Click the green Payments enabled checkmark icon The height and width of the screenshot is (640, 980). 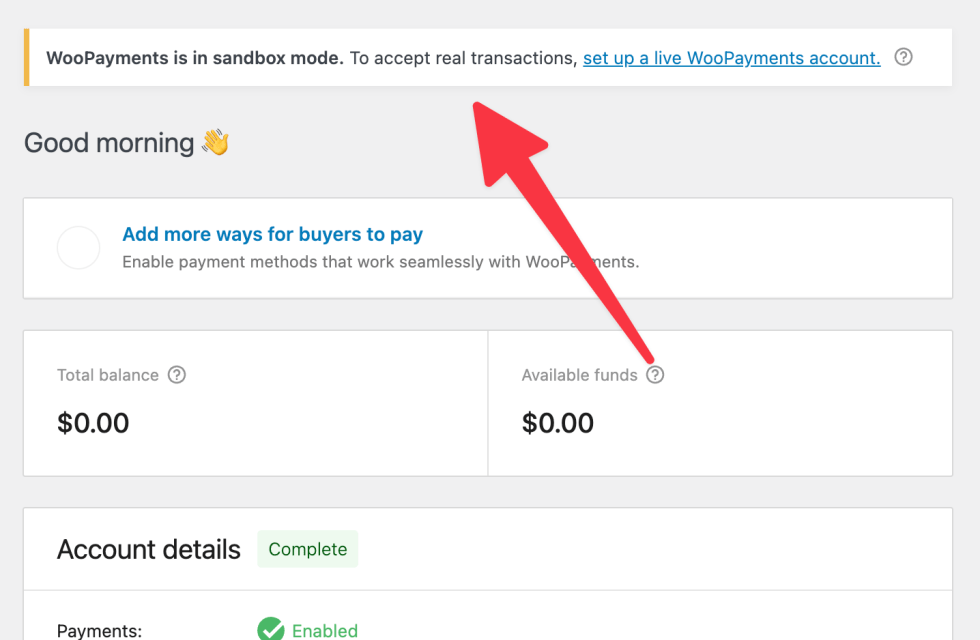pos(271,630)
